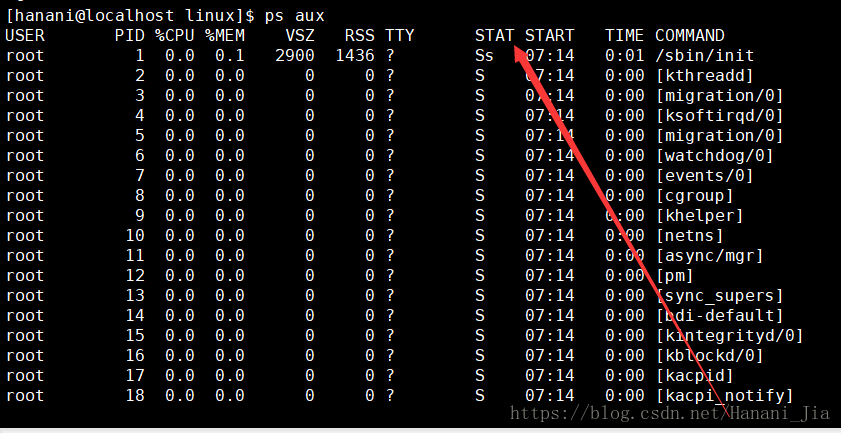Image resolution: width=841 pixels, height=433 pixels.
Task: Click PID 10 in the netns row
Action: click(135, 236)
